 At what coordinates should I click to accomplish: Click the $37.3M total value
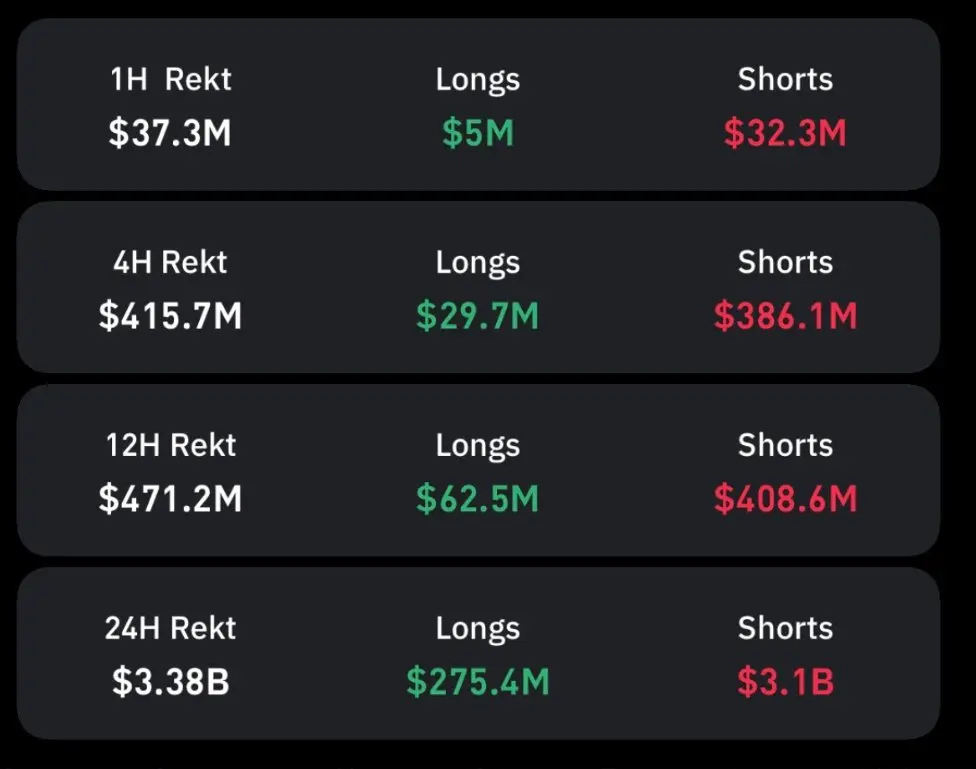[170, 133]
